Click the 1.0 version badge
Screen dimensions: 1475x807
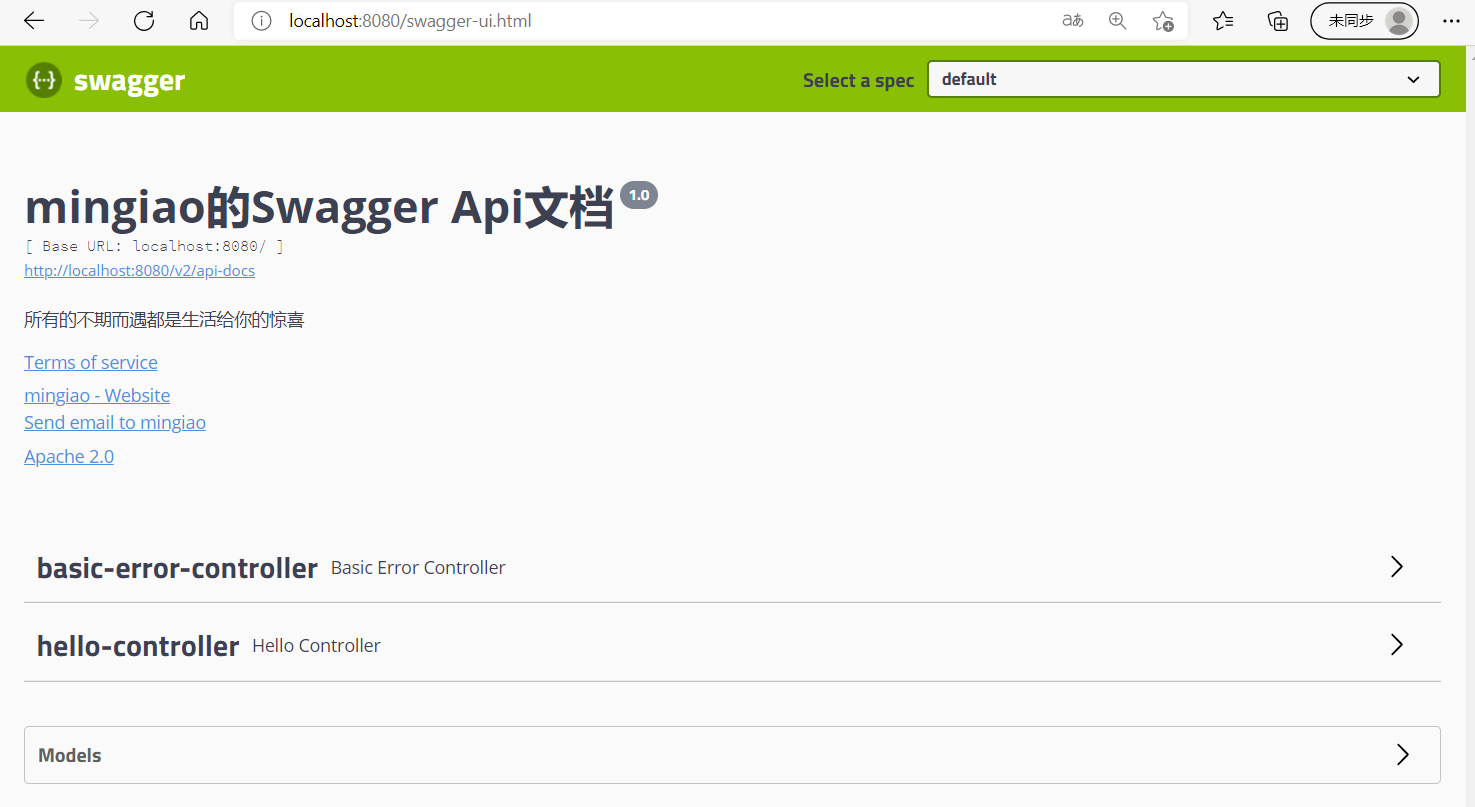click(x=639, y=195)
